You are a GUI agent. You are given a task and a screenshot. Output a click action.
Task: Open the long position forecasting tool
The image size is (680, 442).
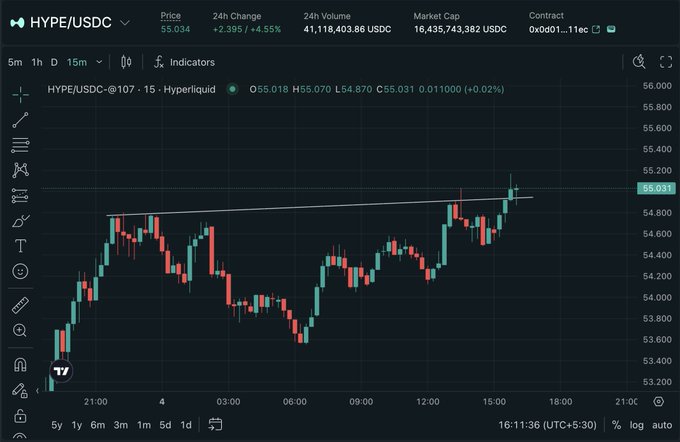[x=20, y=196]
